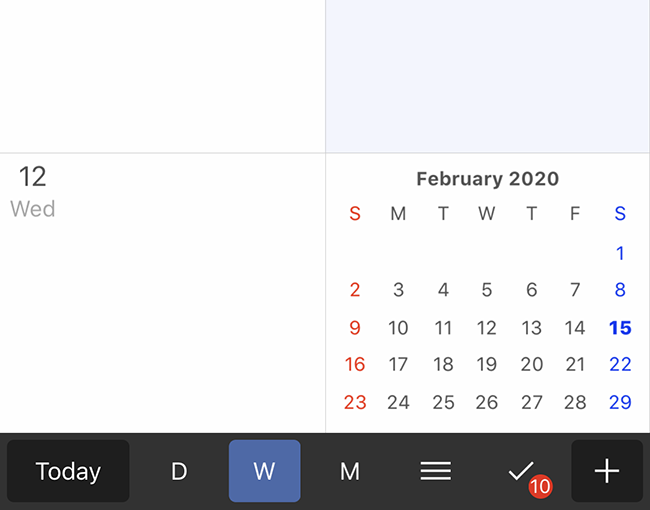The image size is (650, 510).
Task: Choose February 29 in the mini calendar
Action: click(620, 403)
